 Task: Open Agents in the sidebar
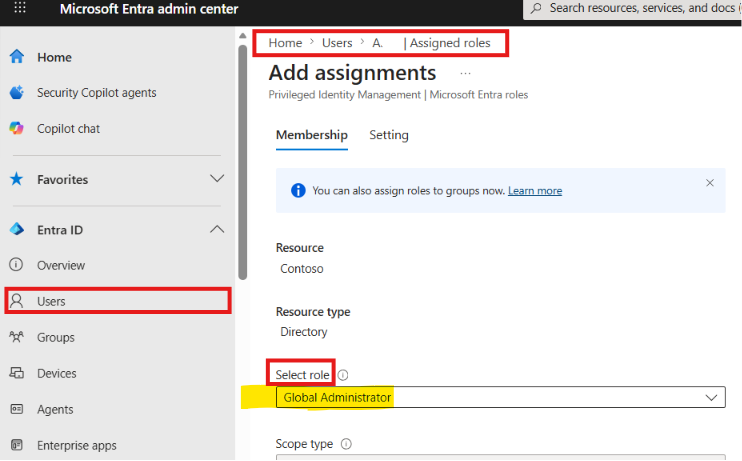pyautogui.click(x=55, y=409)
